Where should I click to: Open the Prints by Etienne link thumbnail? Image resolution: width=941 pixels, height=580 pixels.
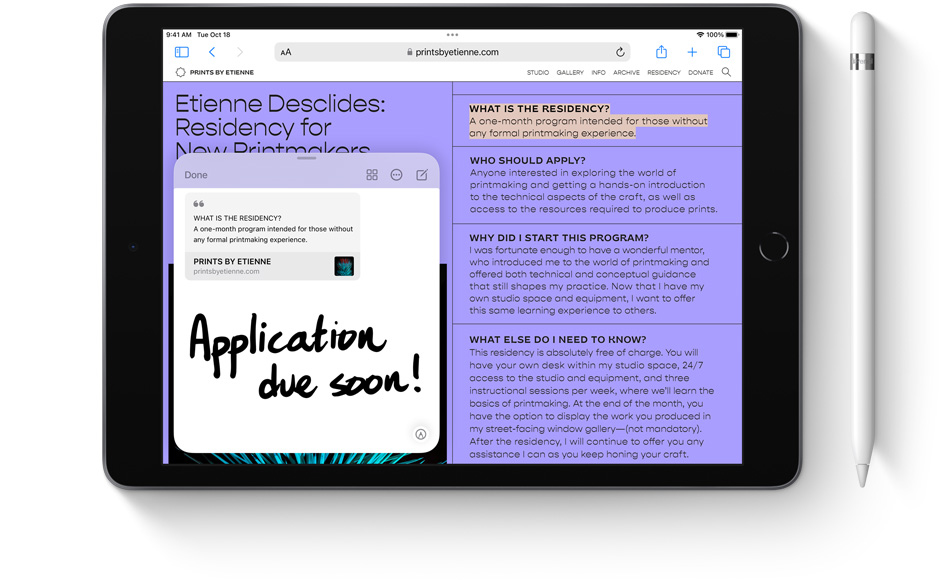click(344, 266)
